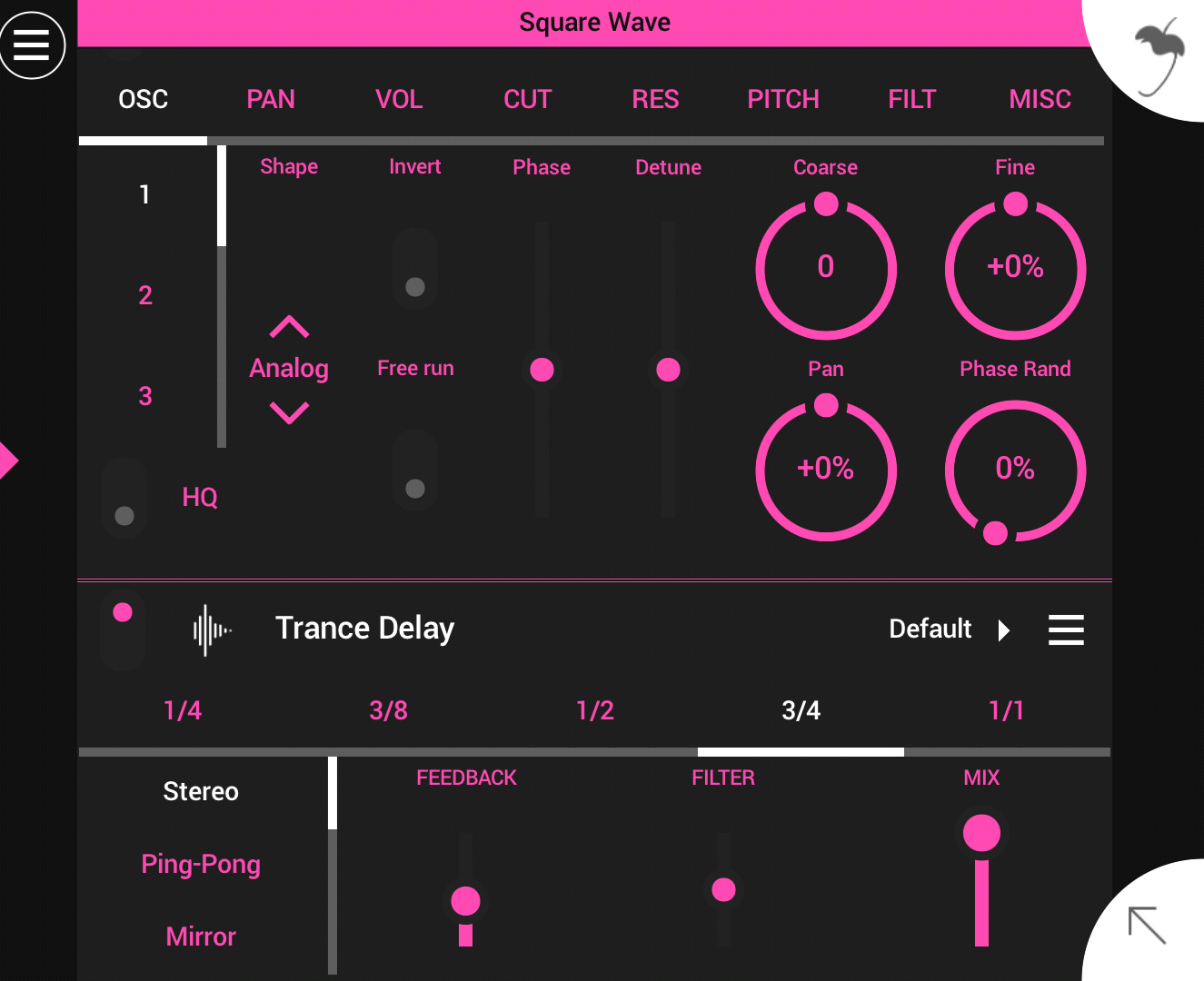Click the Square Wave preset title bar

tap(594, 23)
